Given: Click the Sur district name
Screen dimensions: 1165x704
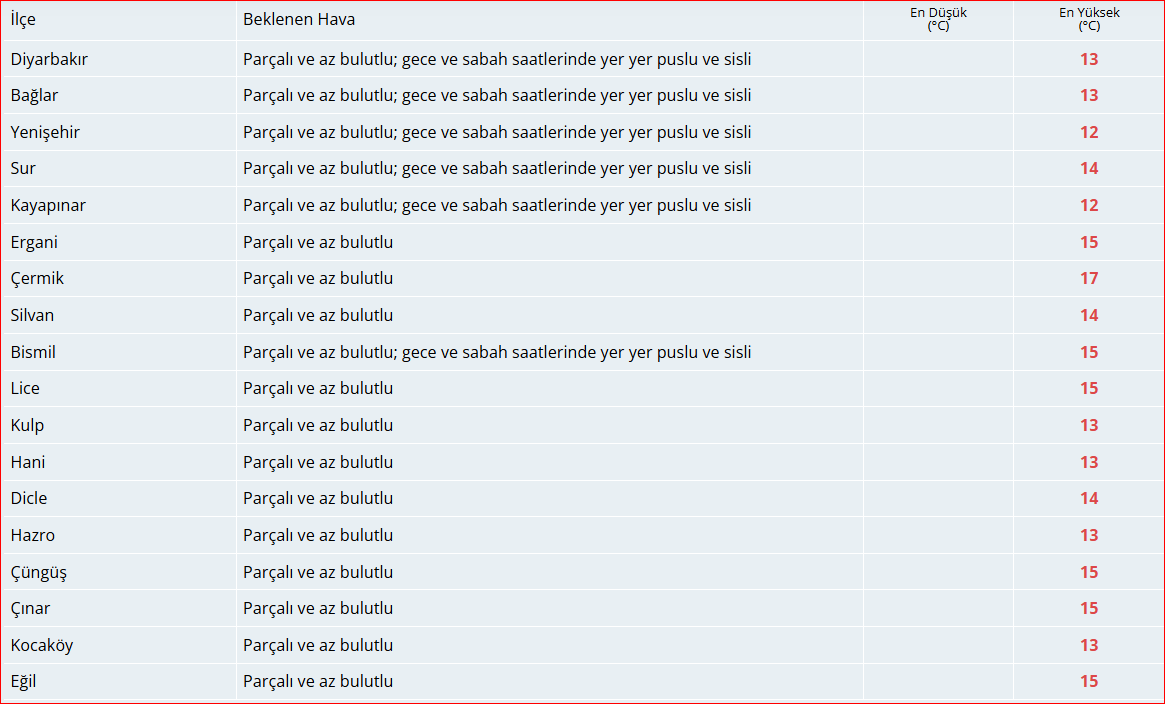Looking at the screenshot, I should pyautogui.click(x=23, y=169).
